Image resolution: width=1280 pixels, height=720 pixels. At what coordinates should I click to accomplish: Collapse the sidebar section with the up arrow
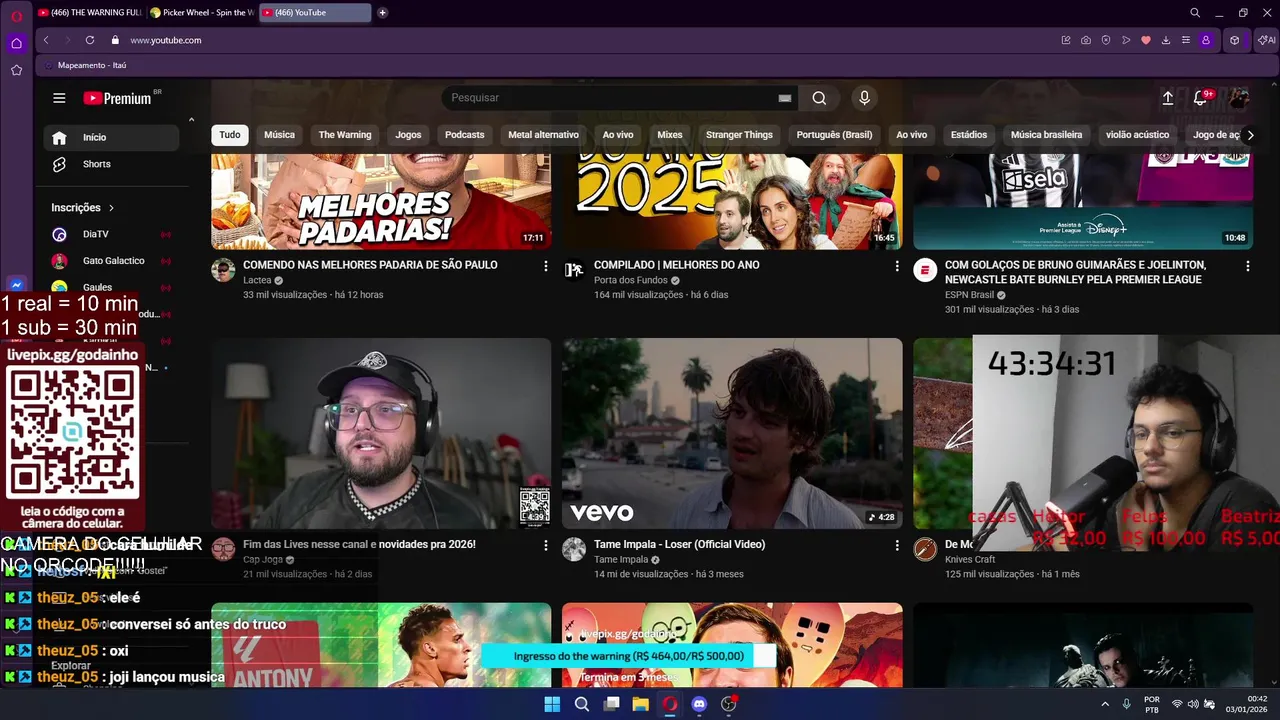pyautogui.click(x=191, y=120)
